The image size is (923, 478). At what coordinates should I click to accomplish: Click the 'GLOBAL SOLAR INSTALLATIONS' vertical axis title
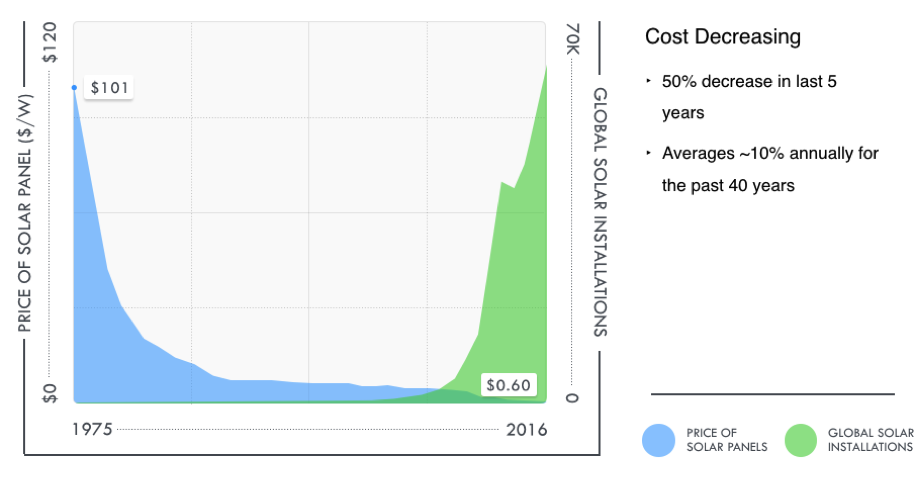tap(600, 212)
